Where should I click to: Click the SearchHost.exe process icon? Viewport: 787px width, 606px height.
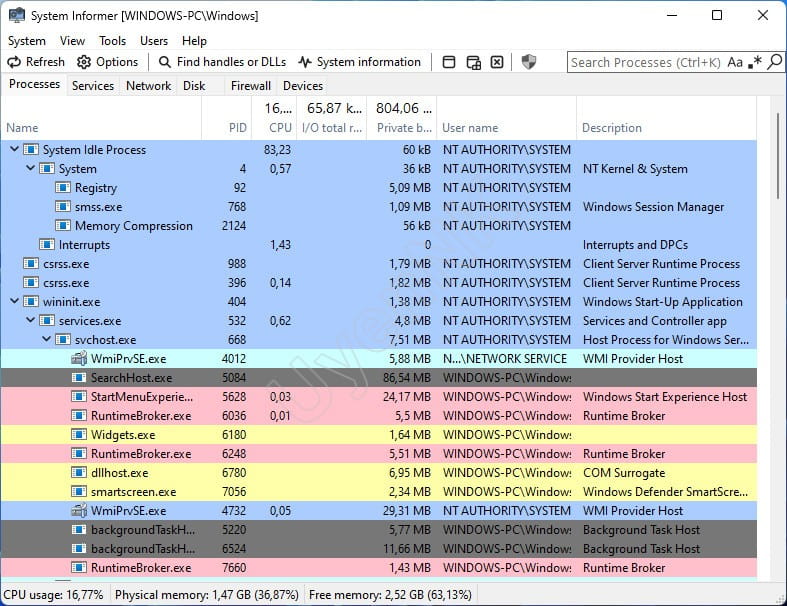(79, 378)
